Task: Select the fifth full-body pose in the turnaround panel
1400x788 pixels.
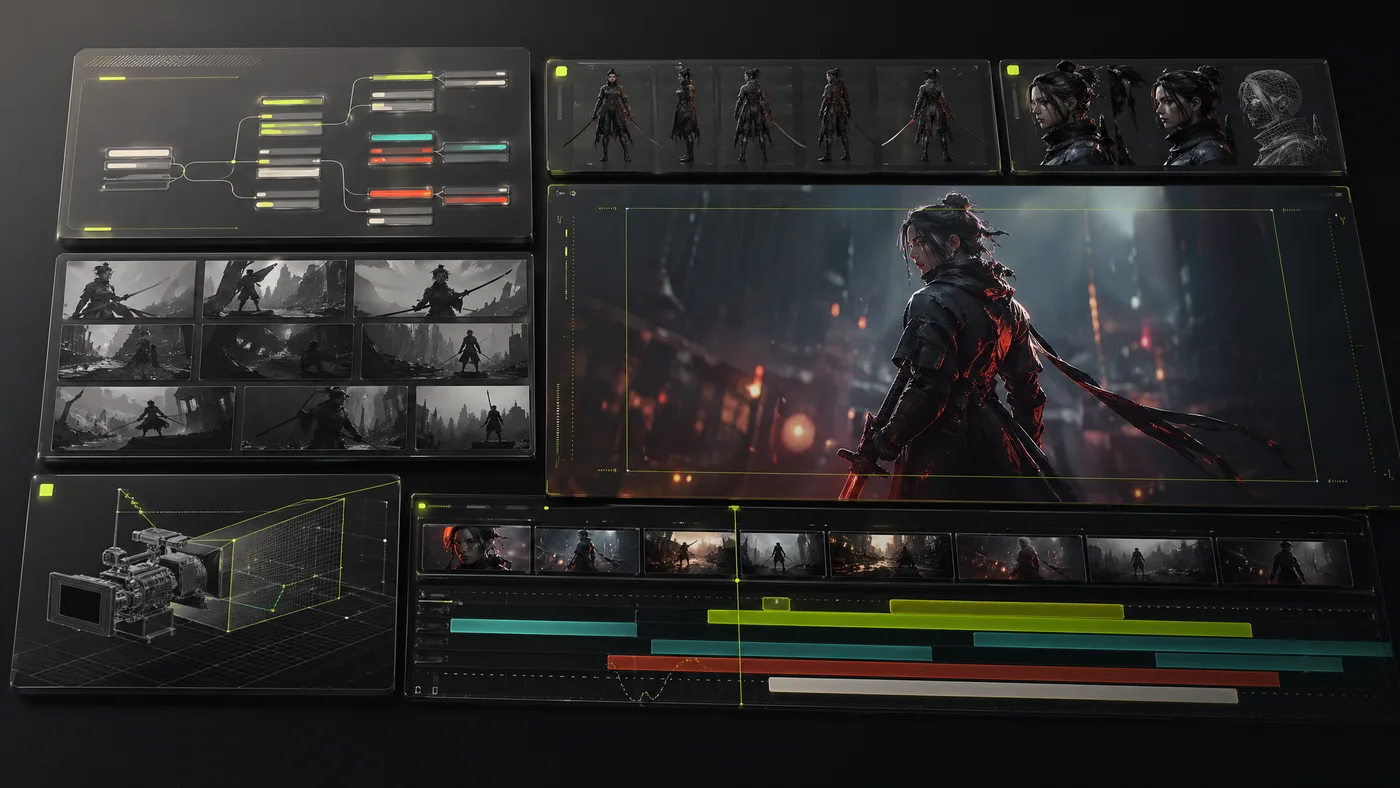Action: click(931, 115)
